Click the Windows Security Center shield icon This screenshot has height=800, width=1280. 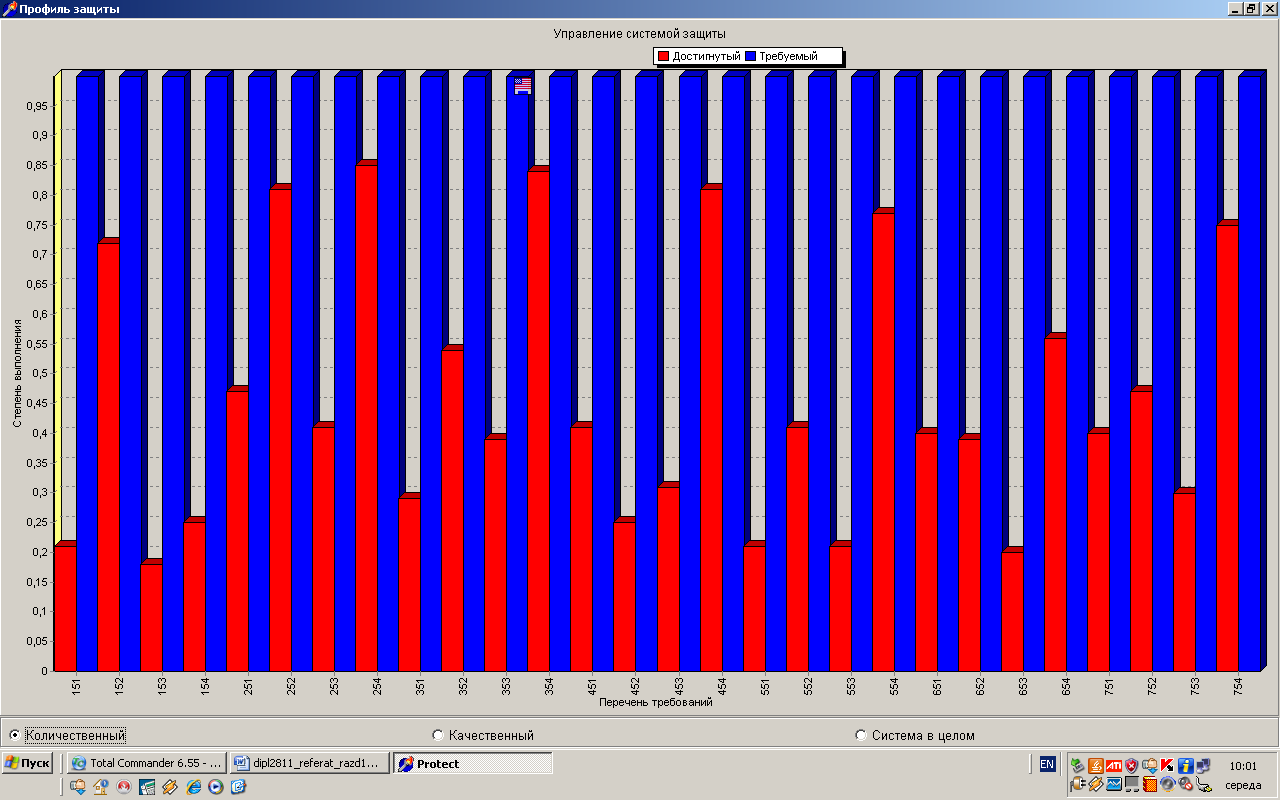(x=1131, y=765)
